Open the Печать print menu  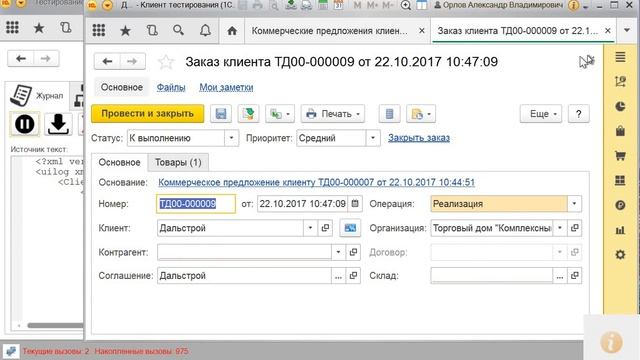tap(333, 113)
